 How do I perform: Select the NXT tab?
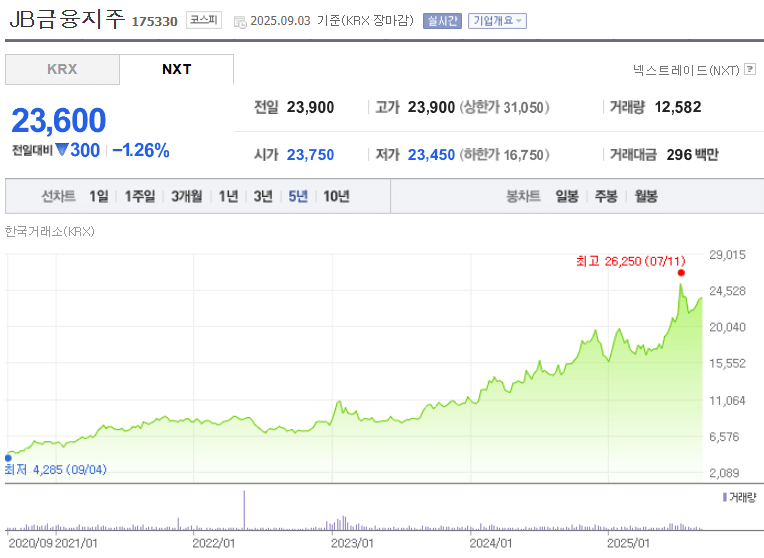176,69
